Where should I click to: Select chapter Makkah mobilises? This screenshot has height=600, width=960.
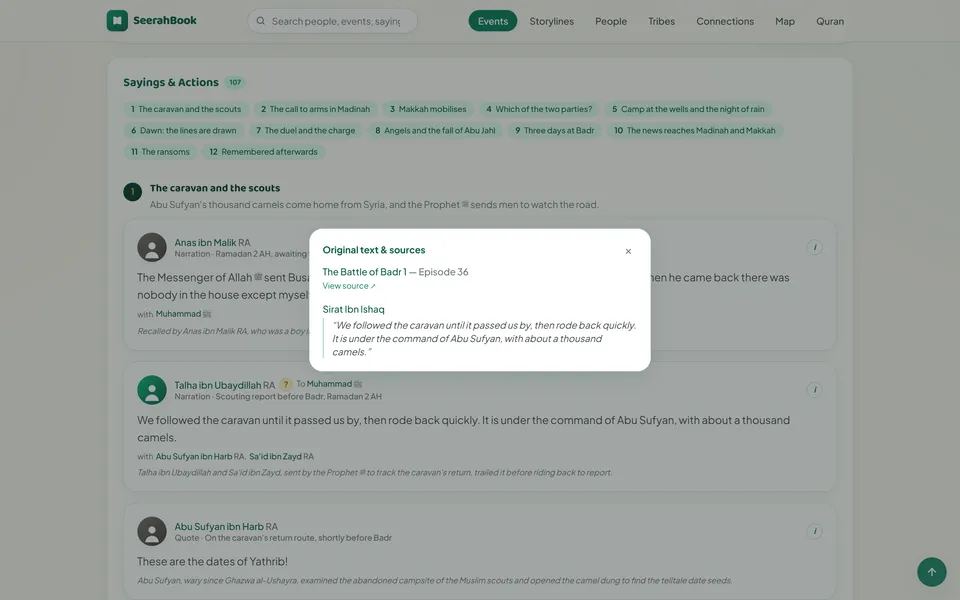(x=428, y=109)
